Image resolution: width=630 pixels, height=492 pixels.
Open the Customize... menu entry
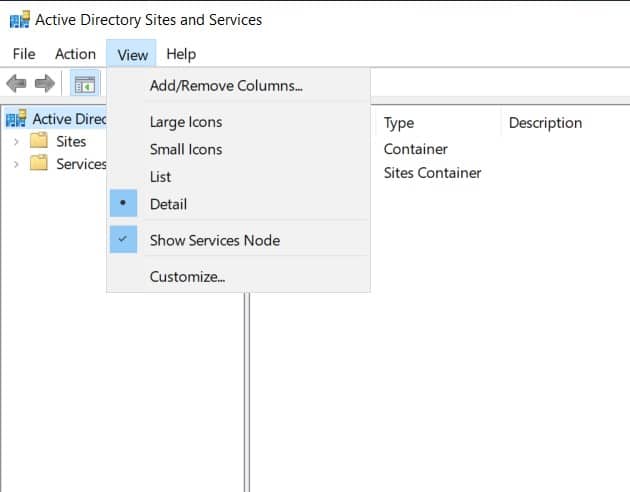tap(187, 276)
